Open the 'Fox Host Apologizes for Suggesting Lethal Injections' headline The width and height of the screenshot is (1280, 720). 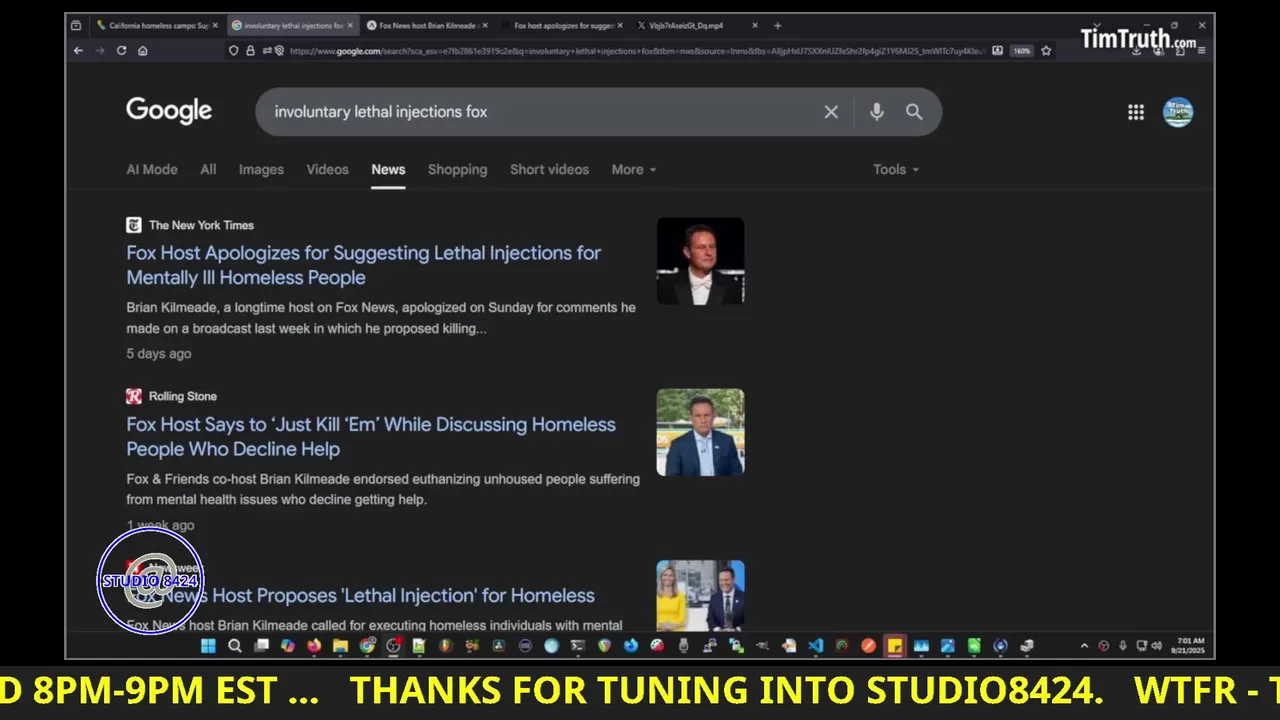click(364, 265)
